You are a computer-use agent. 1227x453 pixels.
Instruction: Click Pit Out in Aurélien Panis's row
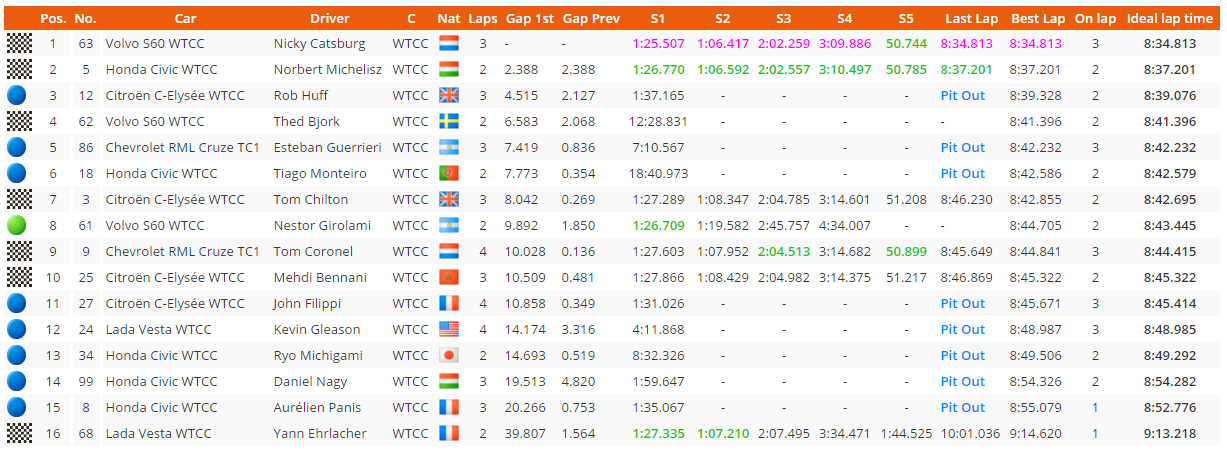(x=962, y=407)
